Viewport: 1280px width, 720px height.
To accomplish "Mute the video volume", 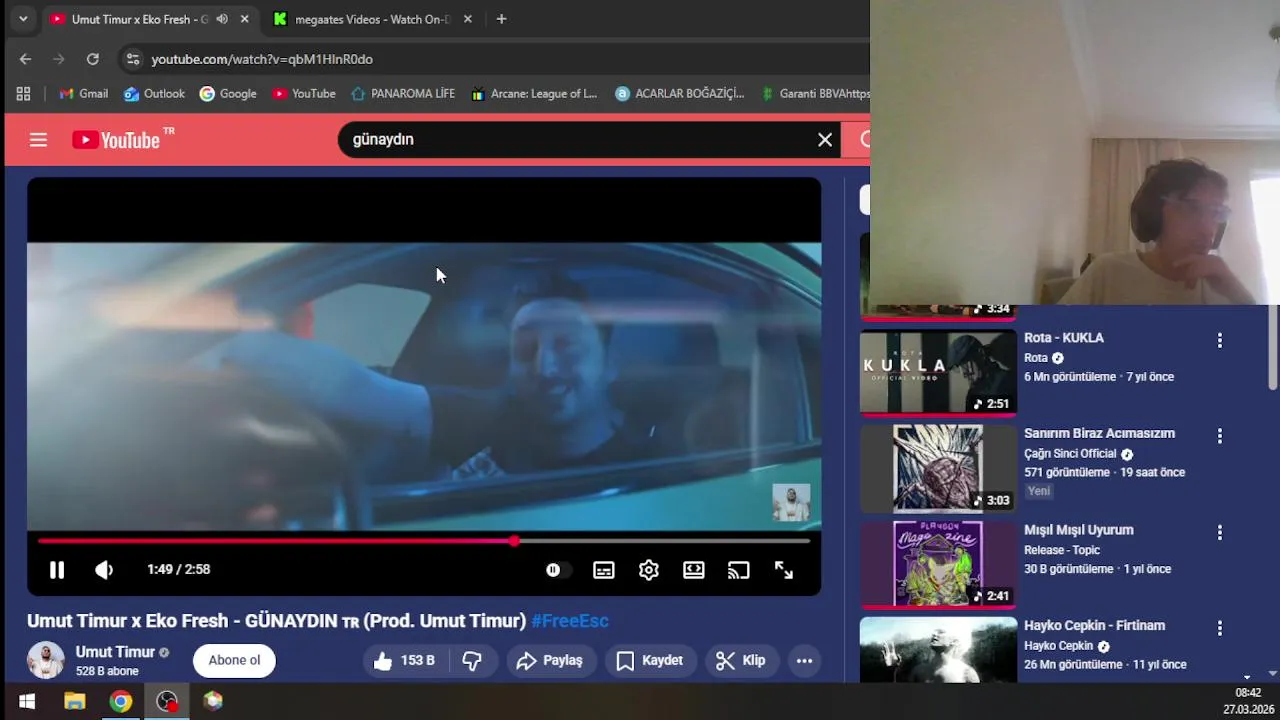I will pos(104,569).
